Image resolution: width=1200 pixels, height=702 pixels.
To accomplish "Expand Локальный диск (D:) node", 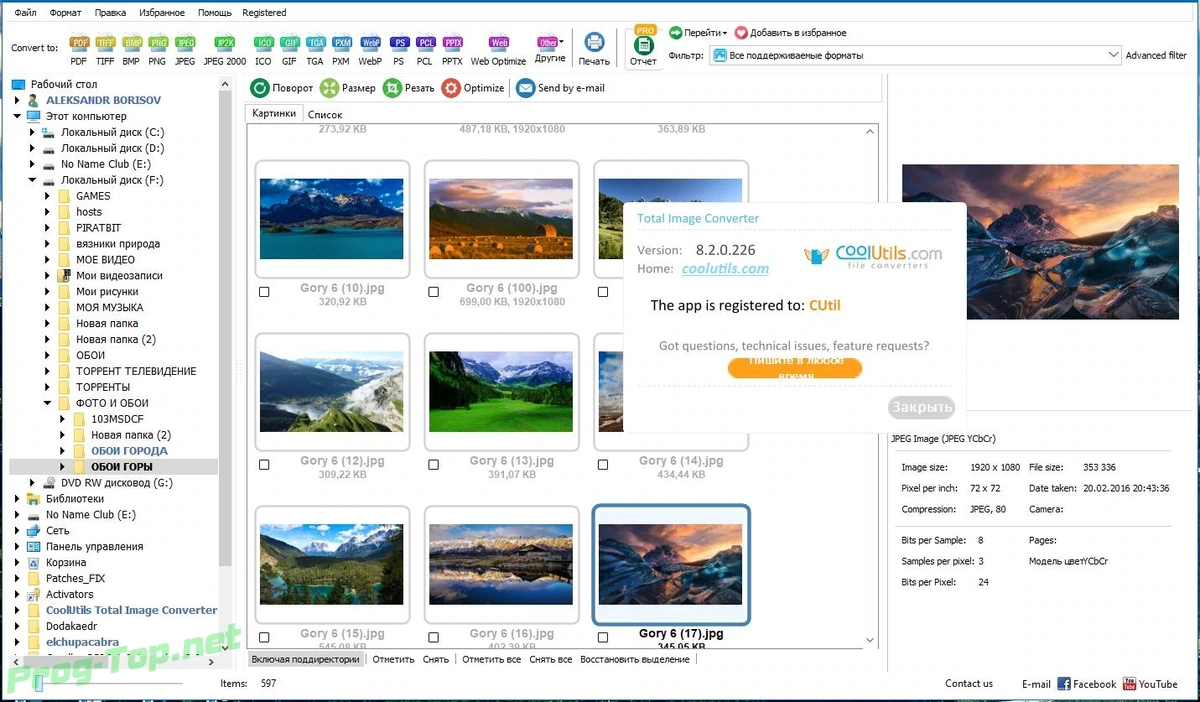I will (x=32, y=148).
